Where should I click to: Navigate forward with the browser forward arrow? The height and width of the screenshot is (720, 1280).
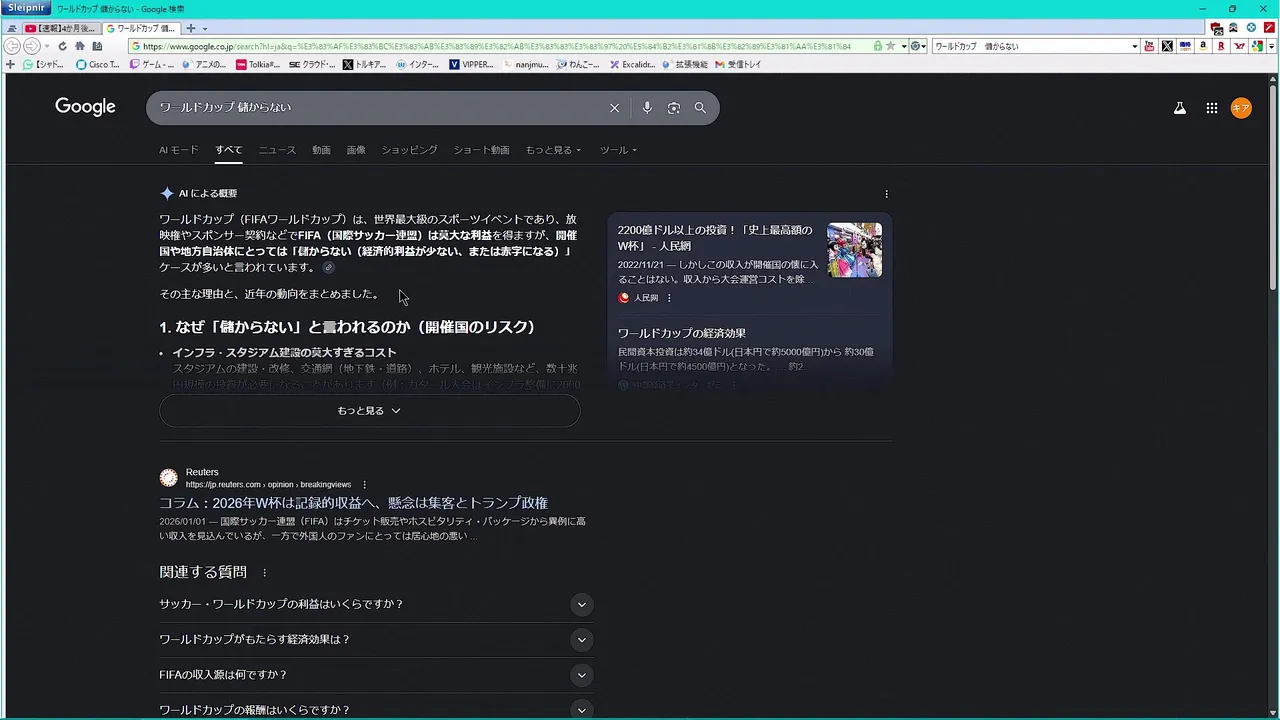(31, 46)
